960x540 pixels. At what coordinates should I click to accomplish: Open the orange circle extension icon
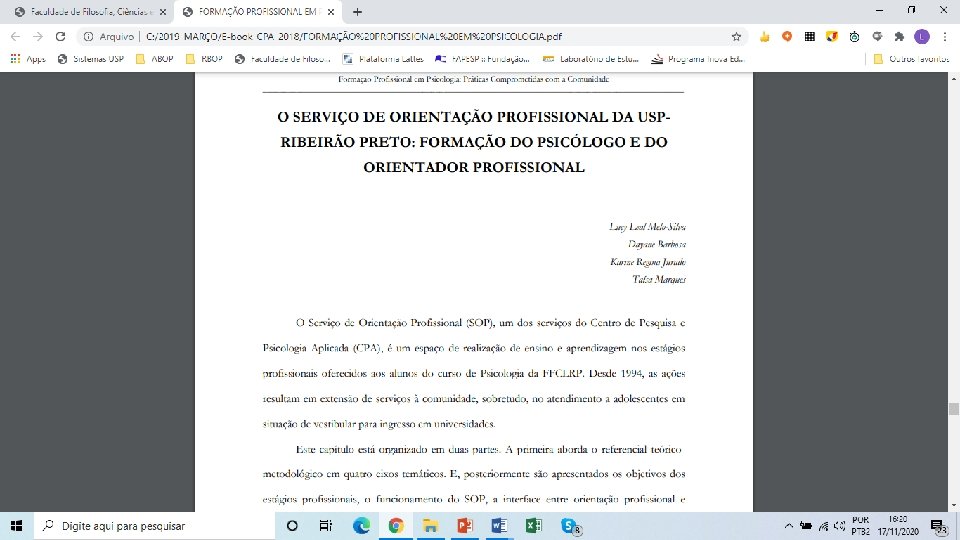click(787, 37)
